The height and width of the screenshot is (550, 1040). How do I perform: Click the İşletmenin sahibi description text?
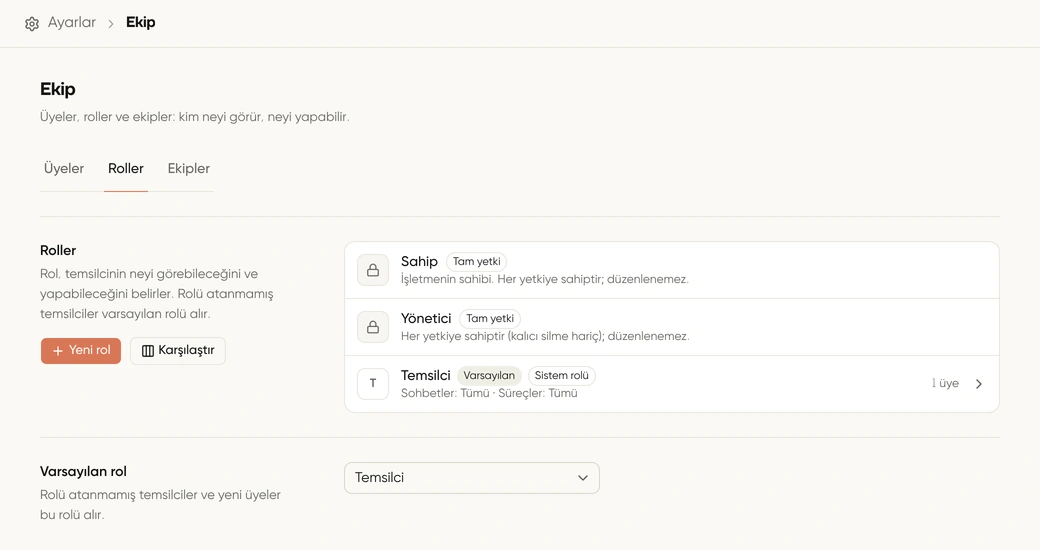click(545, 279)
